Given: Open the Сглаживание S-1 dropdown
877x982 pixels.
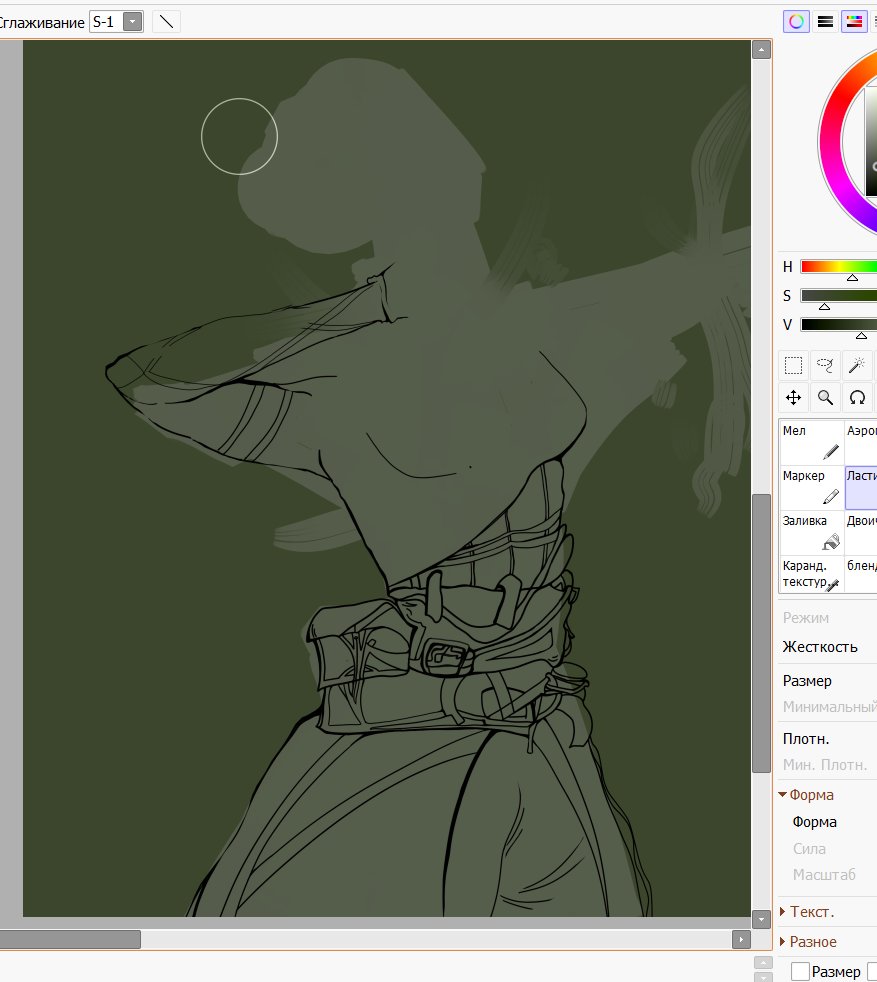Looking at the screenshot, I should pyautogui.click(x=132, y=22).
